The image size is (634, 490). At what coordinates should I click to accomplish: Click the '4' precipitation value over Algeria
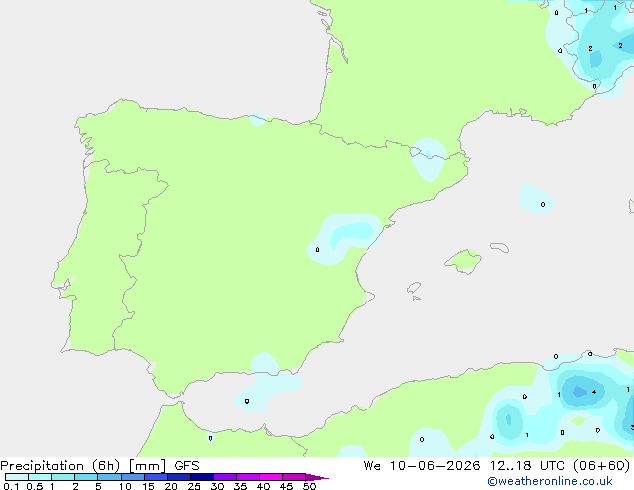[x=594, y=392]
